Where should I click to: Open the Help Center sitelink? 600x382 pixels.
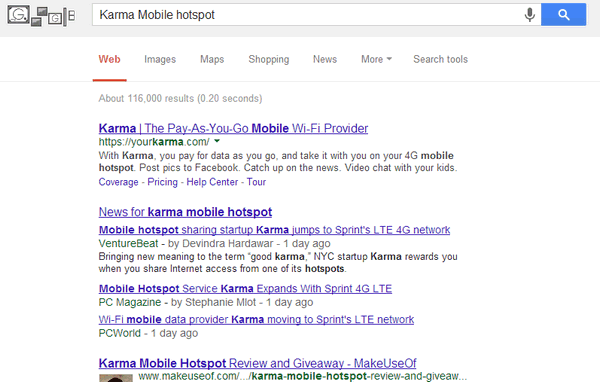click(212, 182)
